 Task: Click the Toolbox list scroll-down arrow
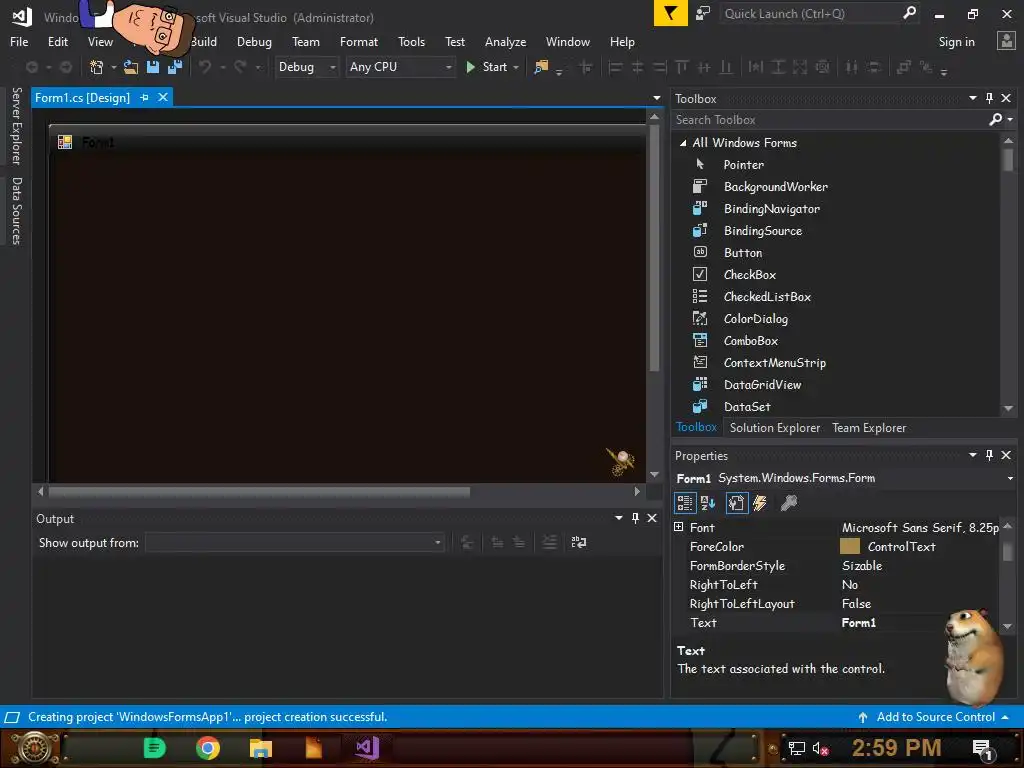click(1008, 408)
